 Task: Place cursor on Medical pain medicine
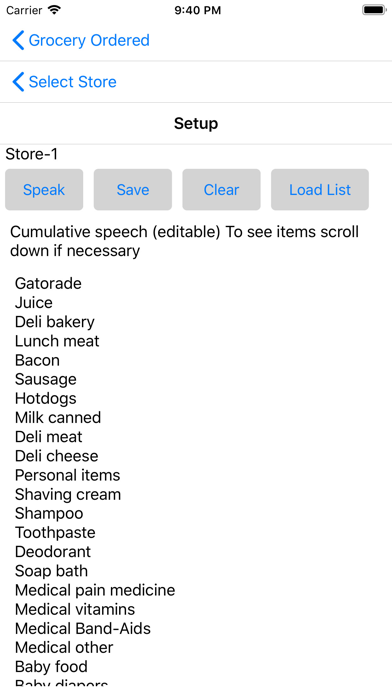(x=95, y=590)
